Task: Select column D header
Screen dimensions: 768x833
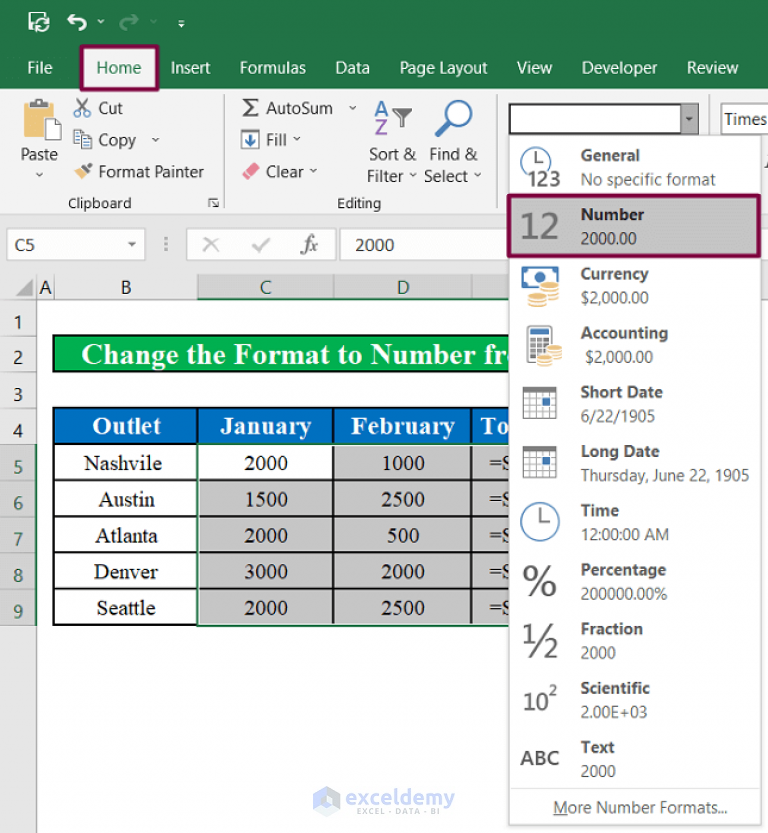Action: (403, 287)
